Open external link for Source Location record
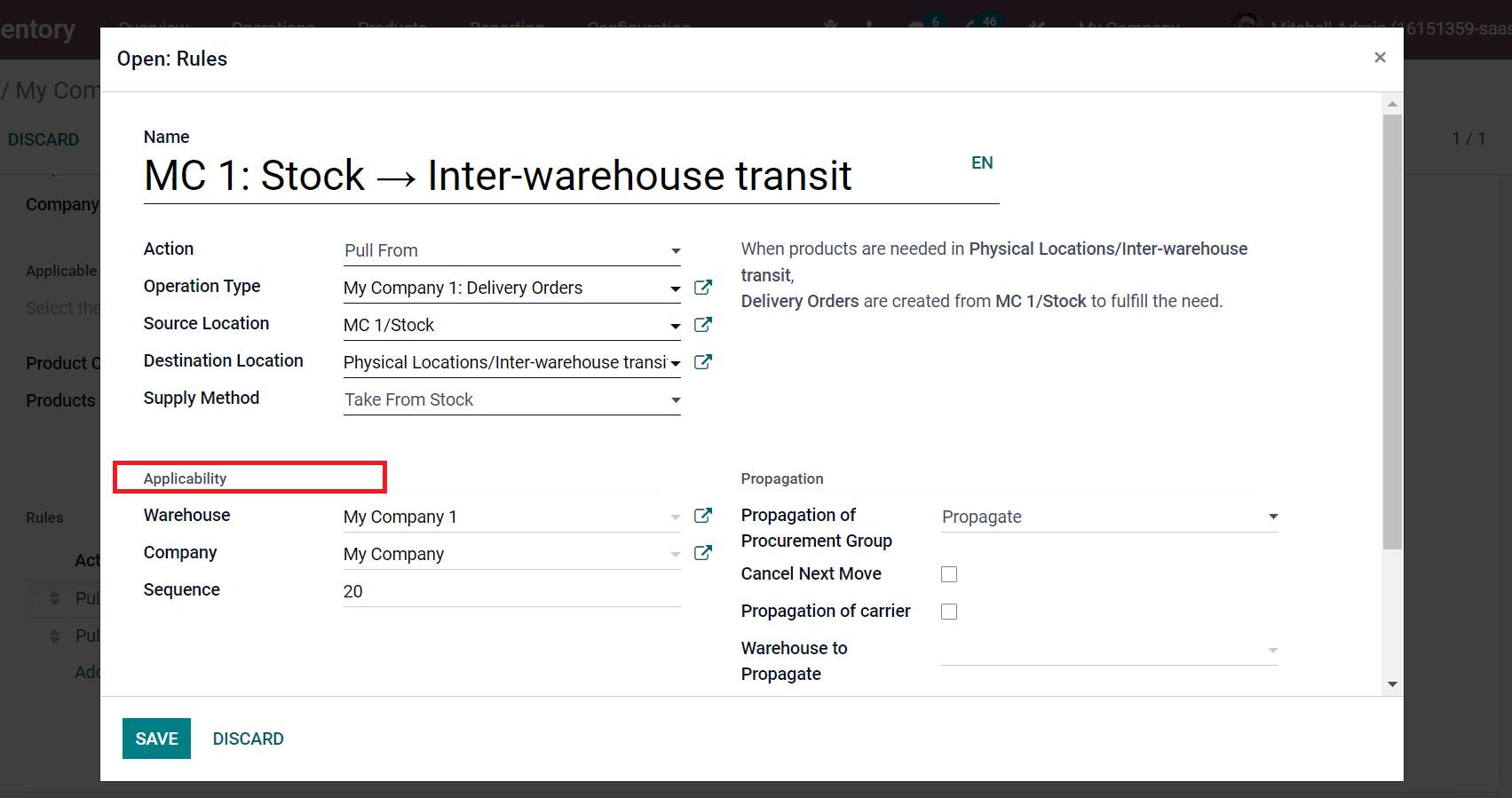 (x=703, y=325)
